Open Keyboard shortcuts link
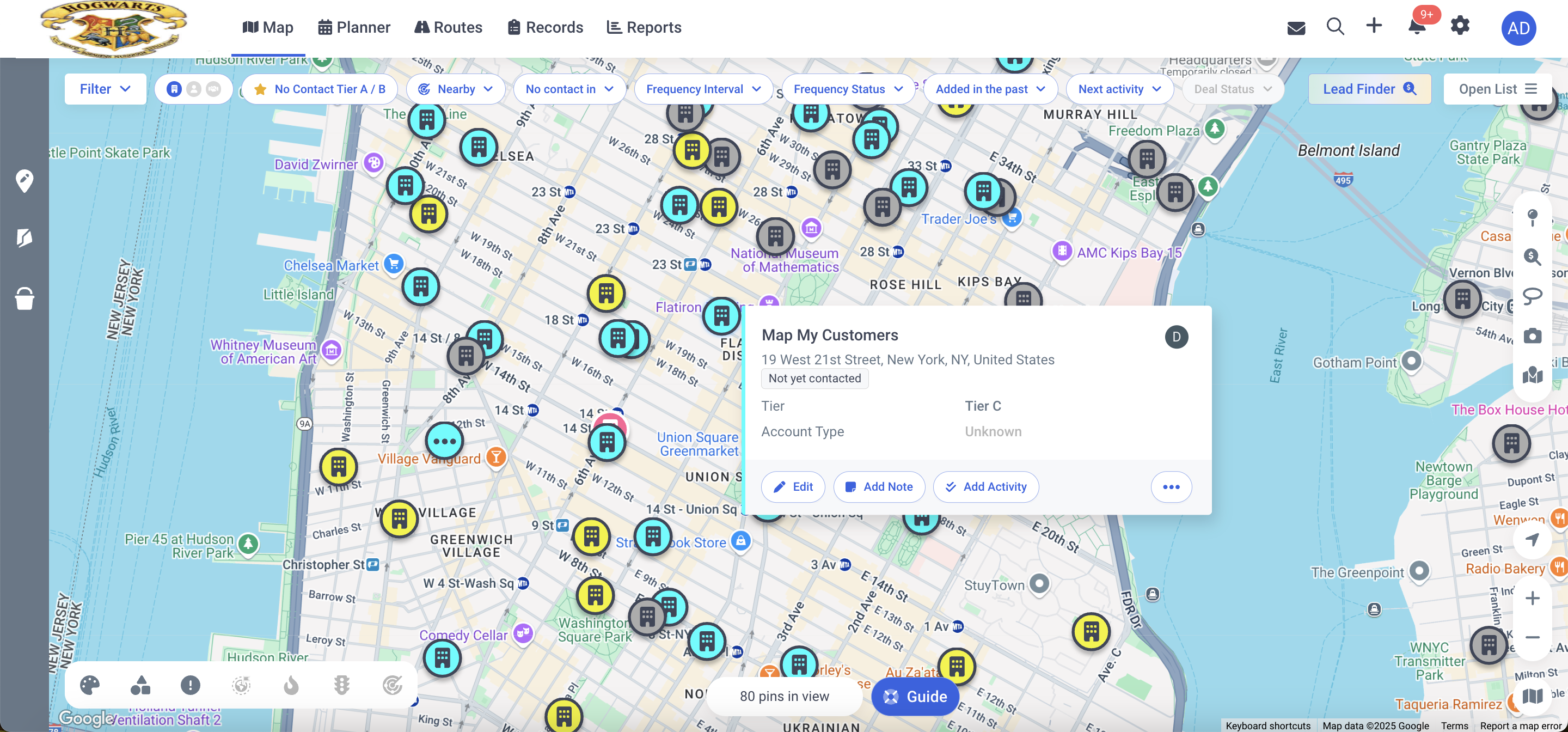 (x=1267, y=725)
